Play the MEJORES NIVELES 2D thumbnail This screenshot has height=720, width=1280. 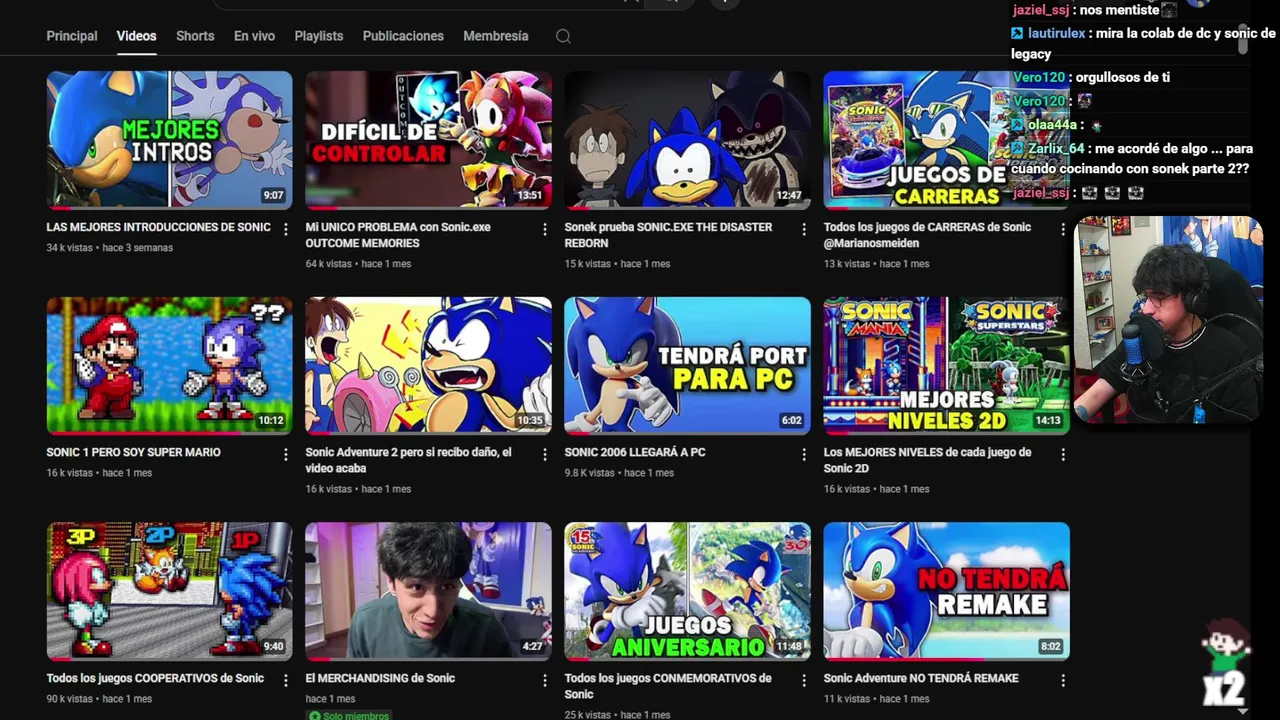coord(946,365)
